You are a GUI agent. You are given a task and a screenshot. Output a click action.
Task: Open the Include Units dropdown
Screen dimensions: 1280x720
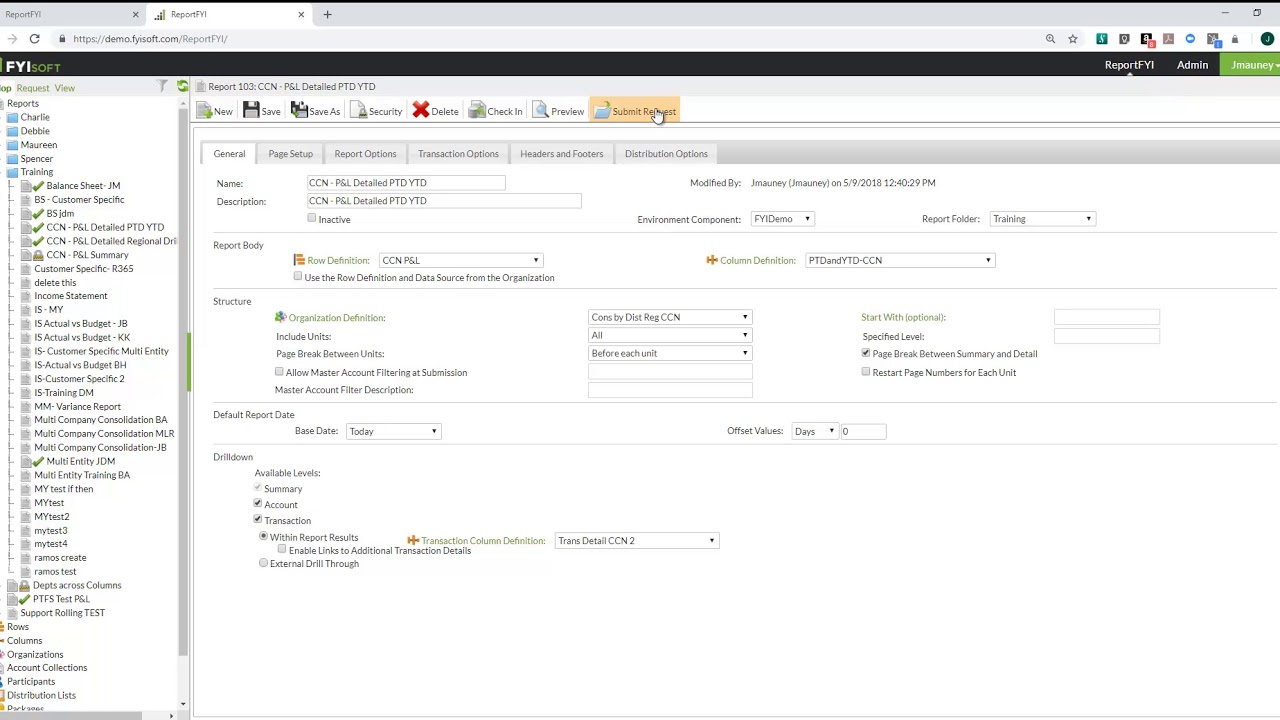point(669,335)
